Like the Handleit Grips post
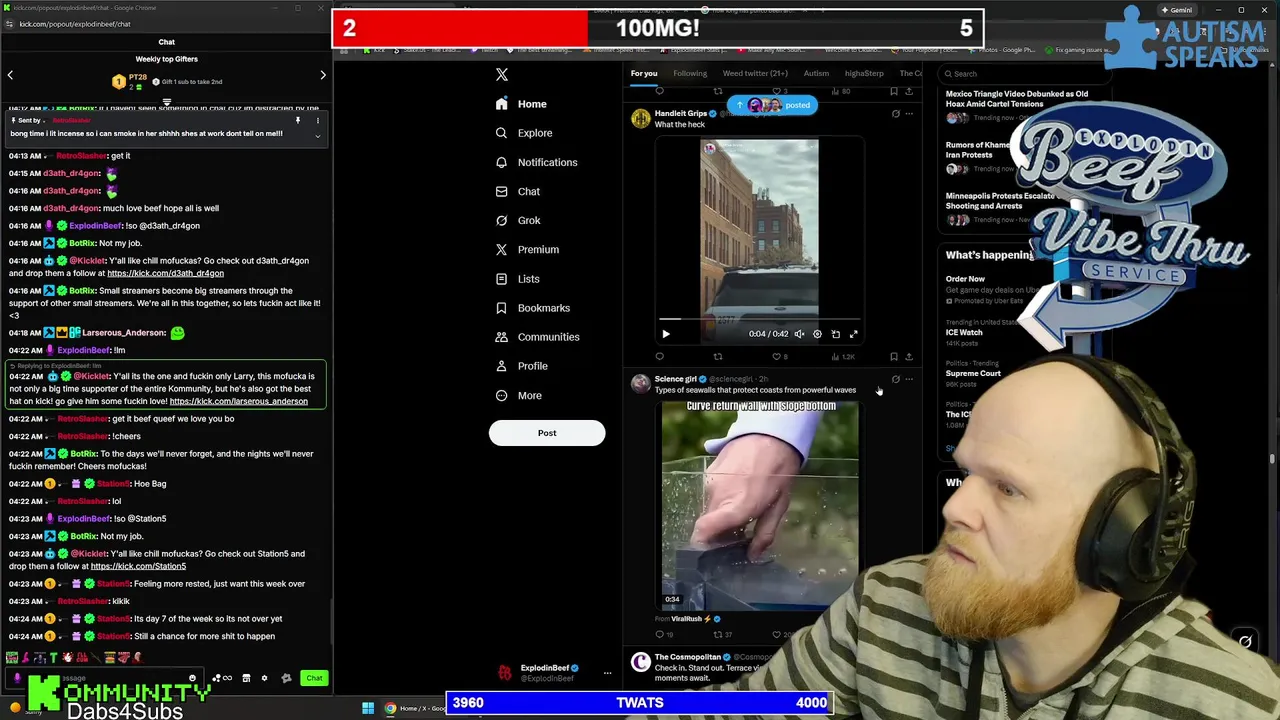The width and height of the screenshot is (1280, 720). pyautogui.click(x=779, y=356)
